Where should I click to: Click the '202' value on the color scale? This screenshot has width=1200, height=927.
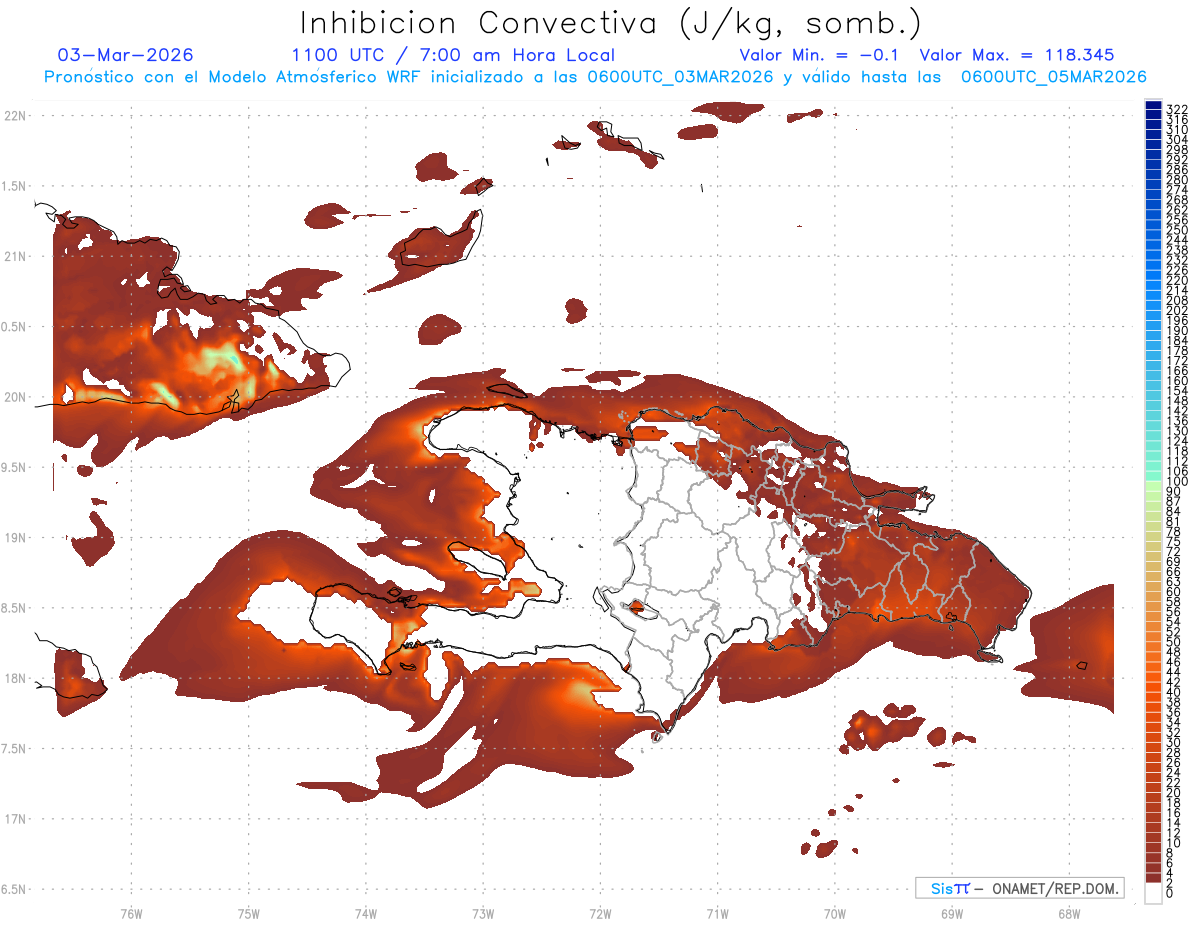point(1177,310)
